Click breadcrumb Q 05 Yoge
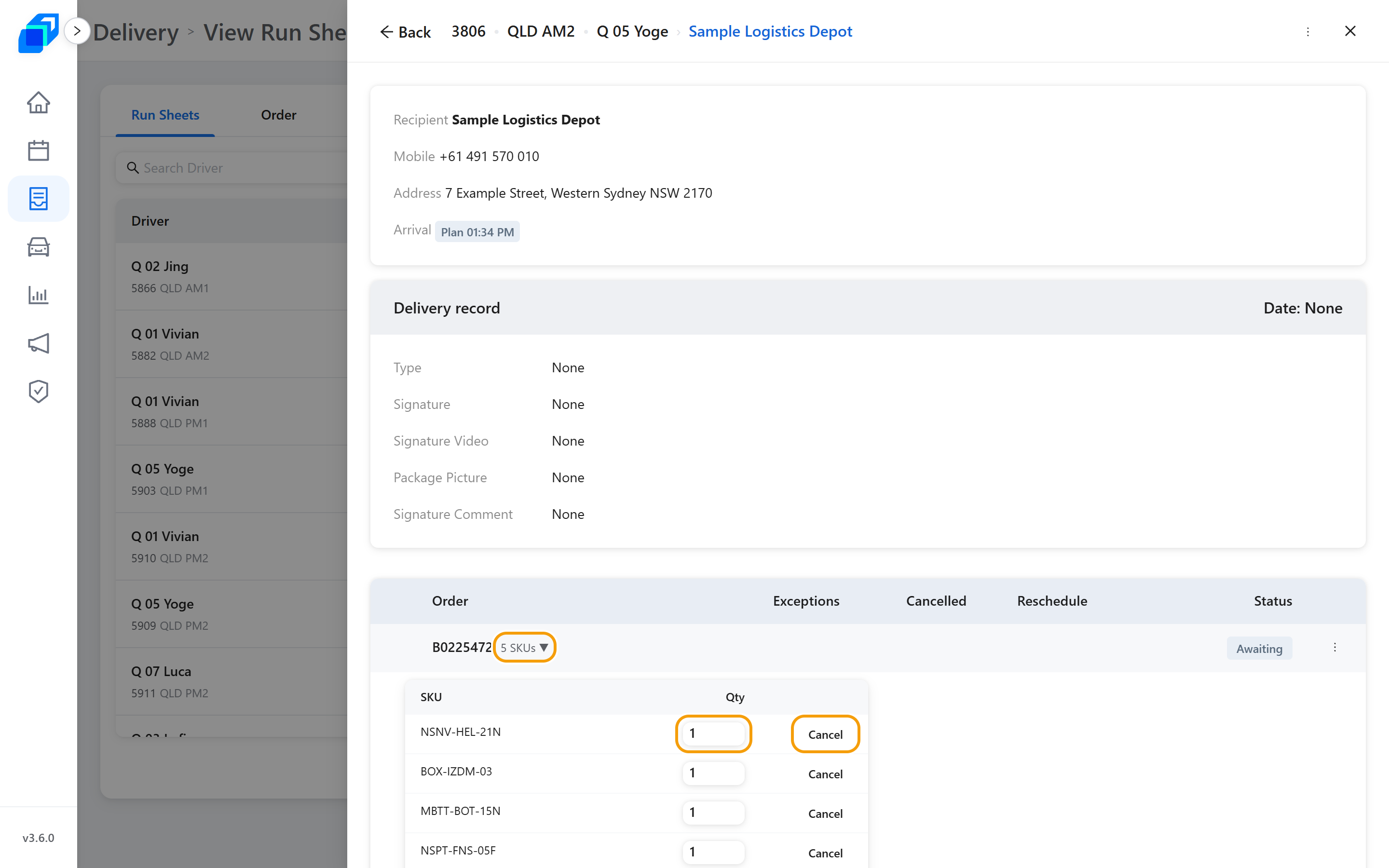 pos(632,31)
